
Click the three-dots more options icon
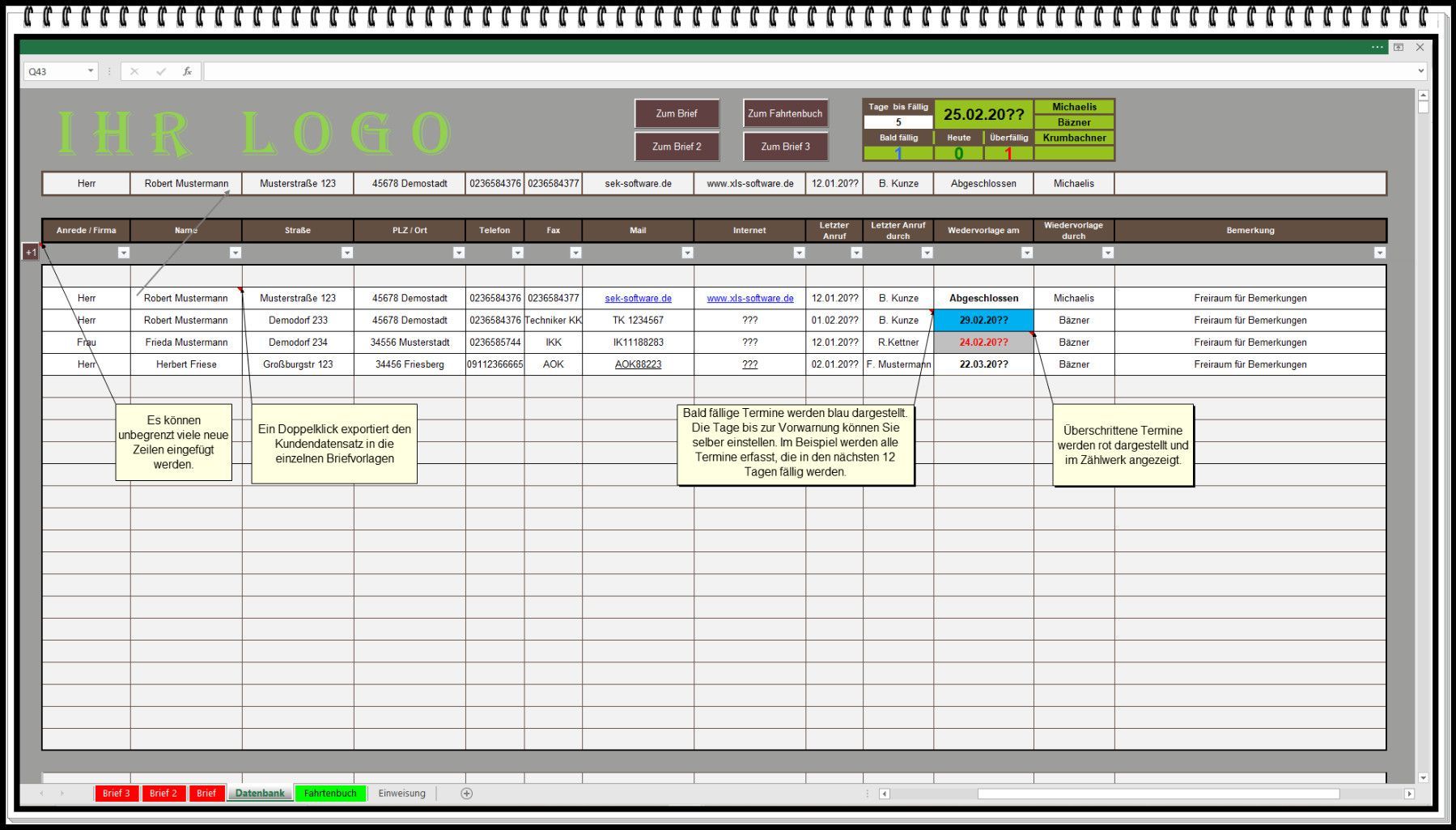1377,47
